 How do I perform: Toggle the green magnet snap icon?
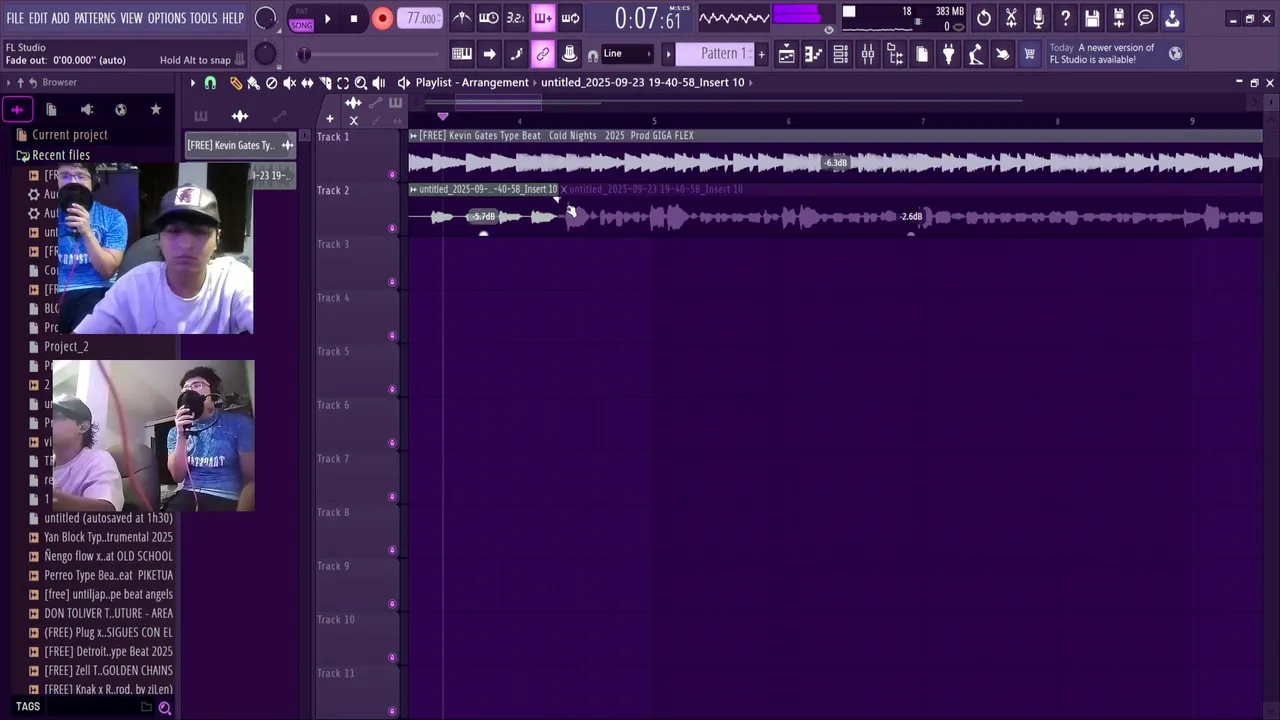(210, 83)
